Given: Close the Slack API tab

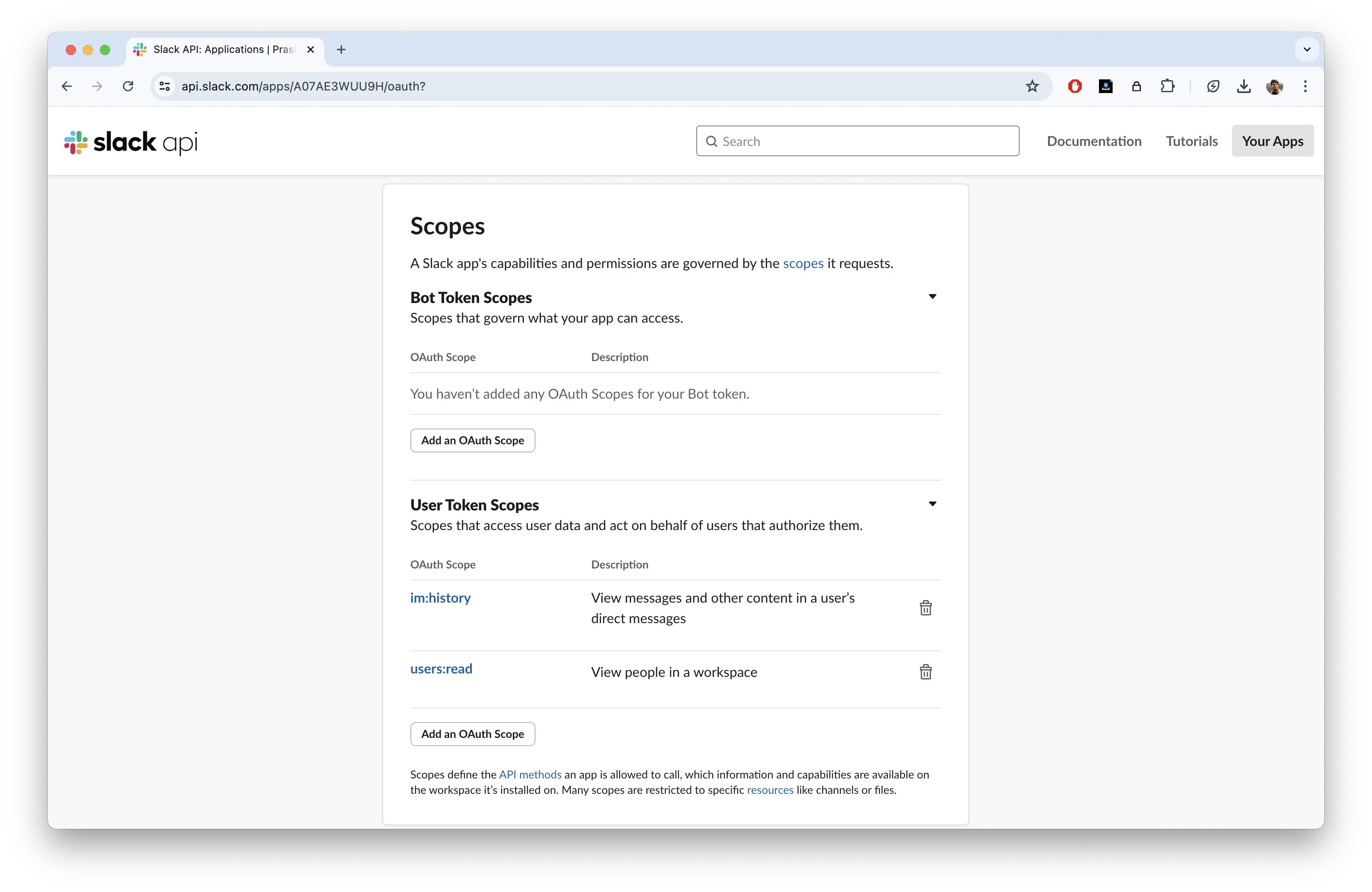Looking at the screenshot, I should (x=310, y=50).
